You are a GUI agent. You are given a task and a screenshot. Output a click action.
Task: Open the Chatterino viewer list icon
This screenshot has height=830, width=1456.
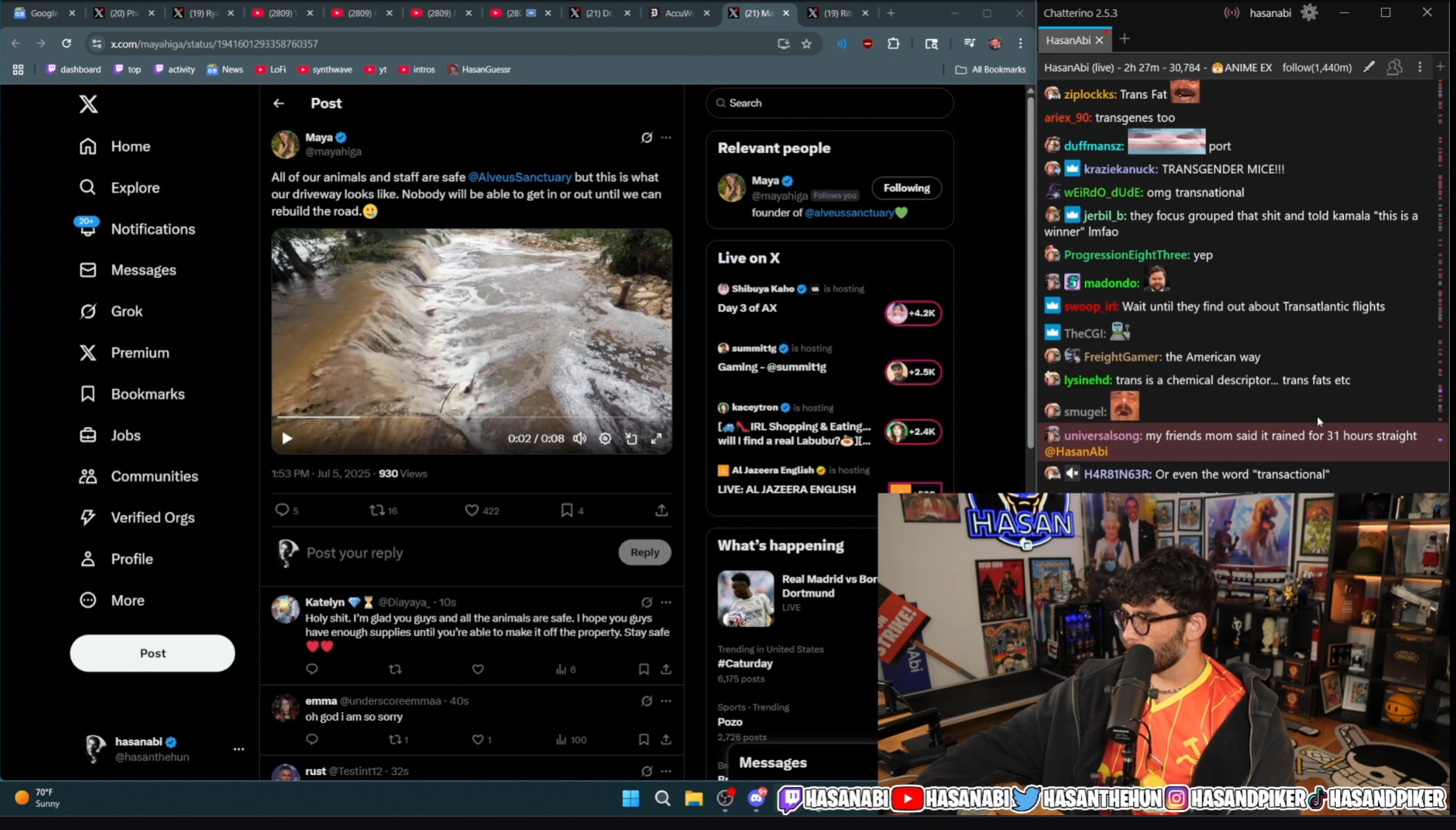[1394, 67]
